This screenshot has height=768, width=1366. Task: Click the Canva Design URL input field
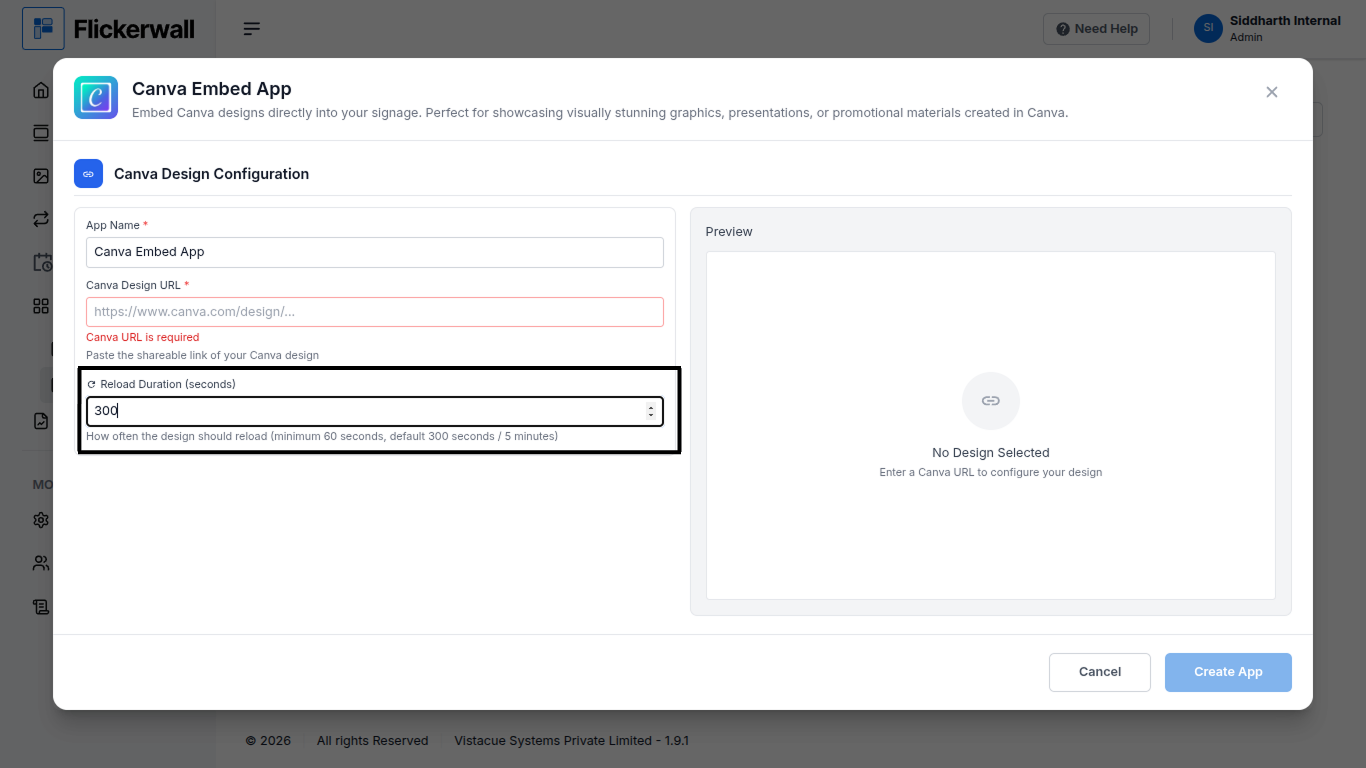(375, 312)
